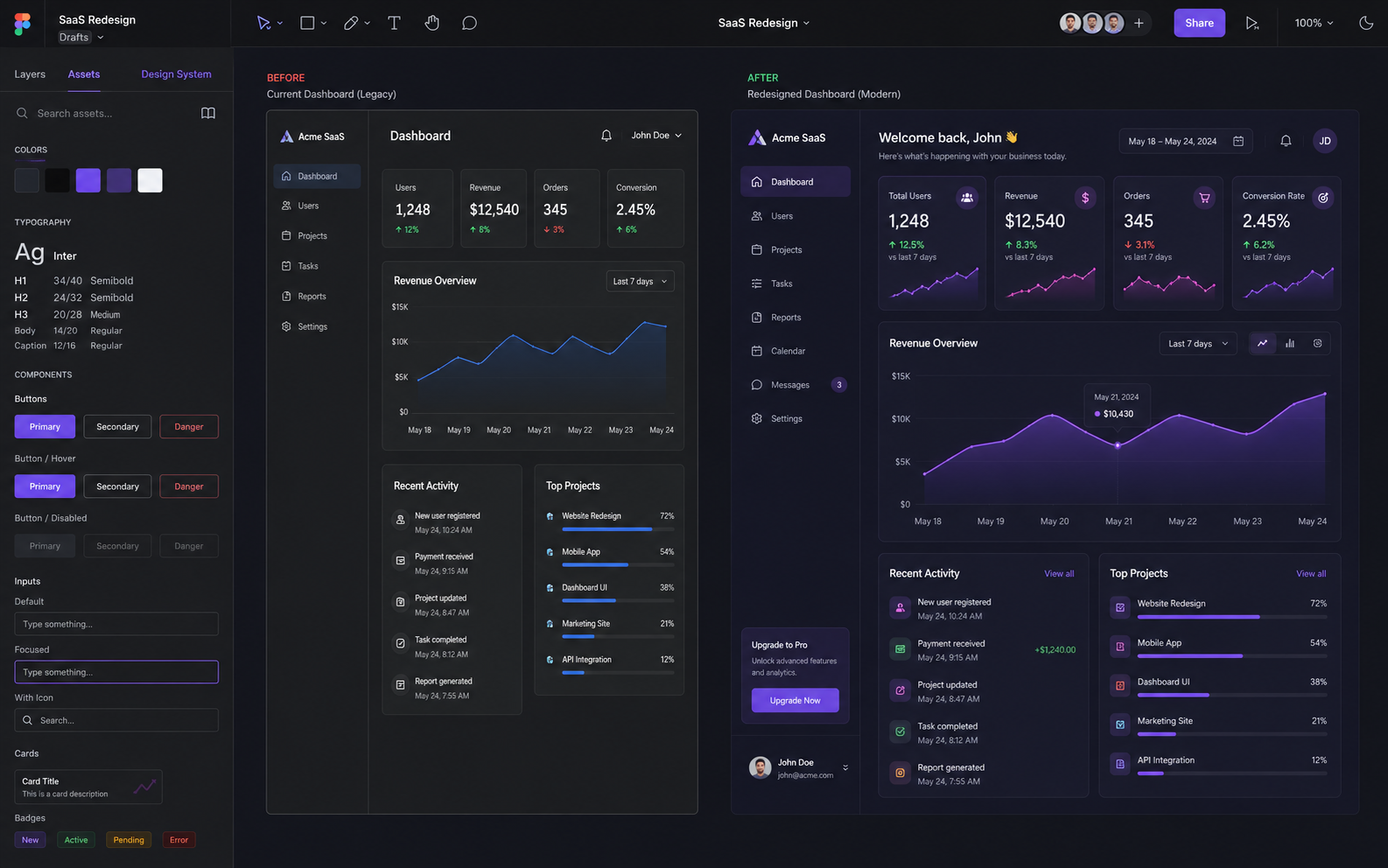Select Reports in redesigned sidebar
The image size is (1388, 868).
pyautogui.click(x=796, y=318)
